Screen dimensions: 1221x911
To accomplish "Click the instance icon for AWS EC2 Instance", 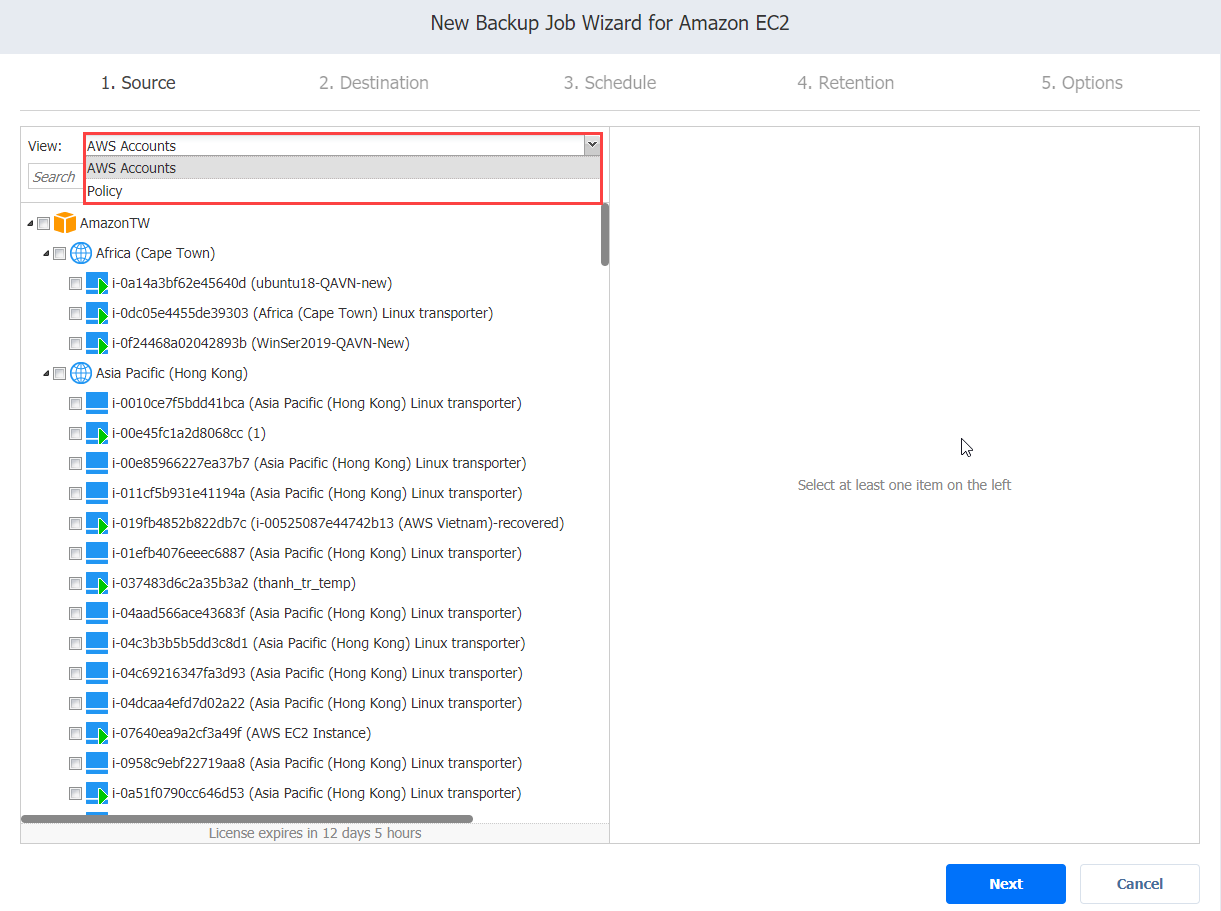I will [x=97, y=733].
